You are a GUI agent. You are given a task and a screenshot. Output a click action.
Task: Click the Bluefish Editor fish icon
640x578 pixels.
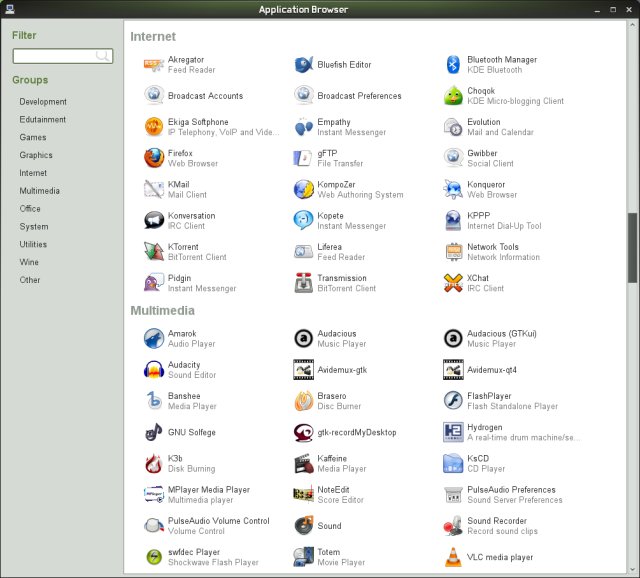304,64
